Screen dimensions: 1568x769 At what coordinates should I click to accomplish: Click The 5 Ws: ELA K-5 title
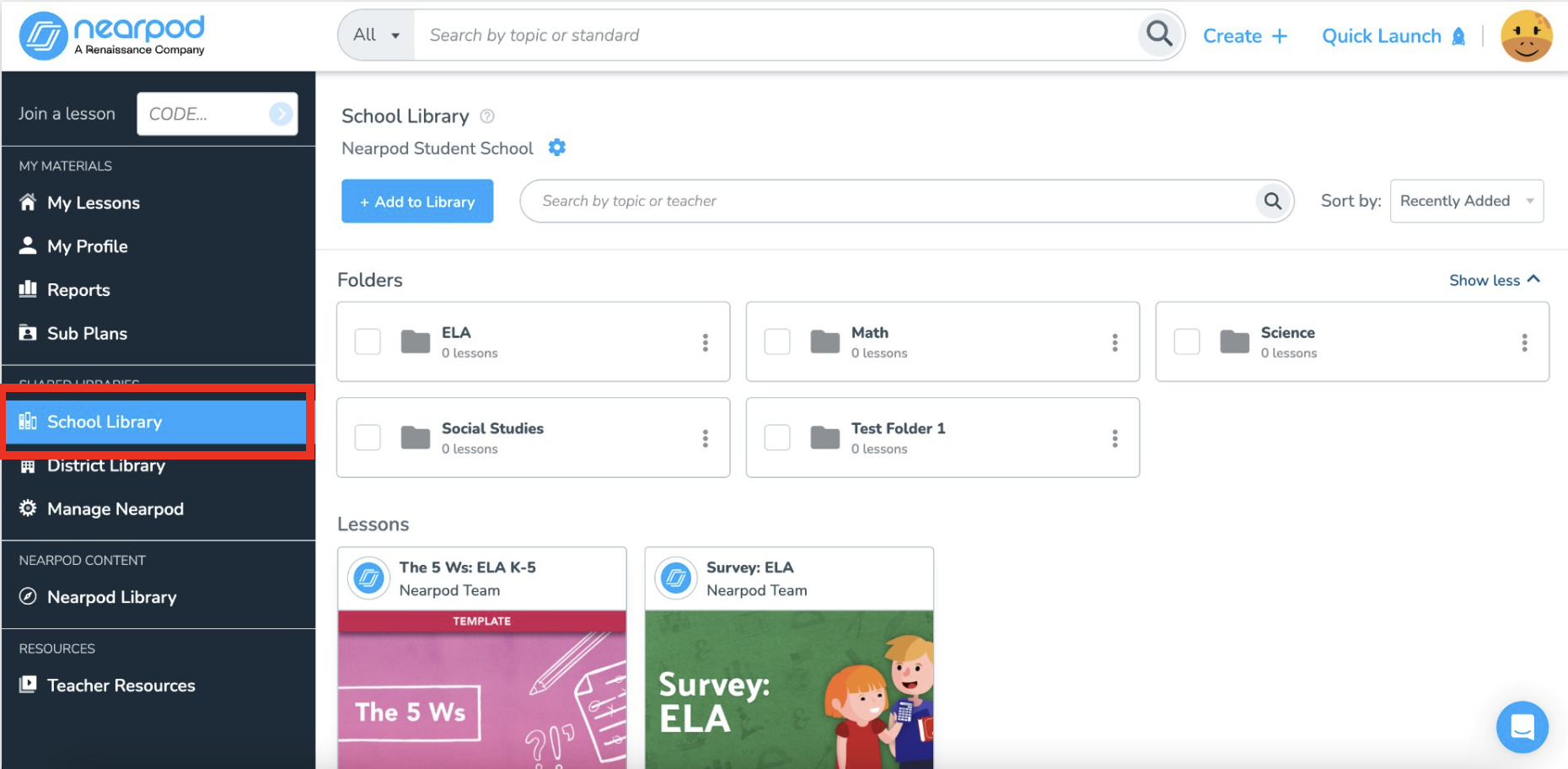click(x=467, y=567)
